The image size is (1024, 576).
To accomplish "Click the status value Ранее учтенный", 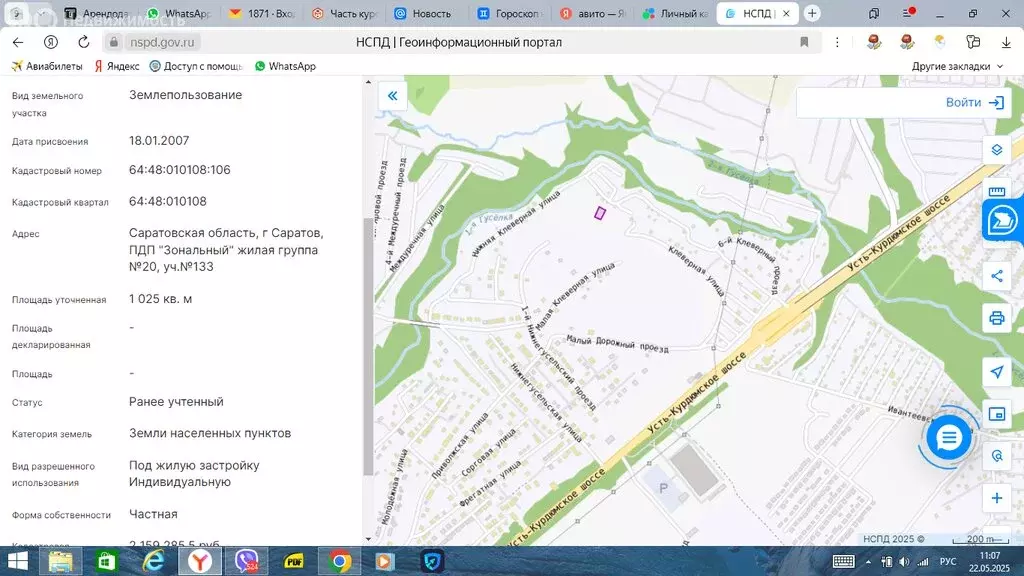I will click(176, 402).
